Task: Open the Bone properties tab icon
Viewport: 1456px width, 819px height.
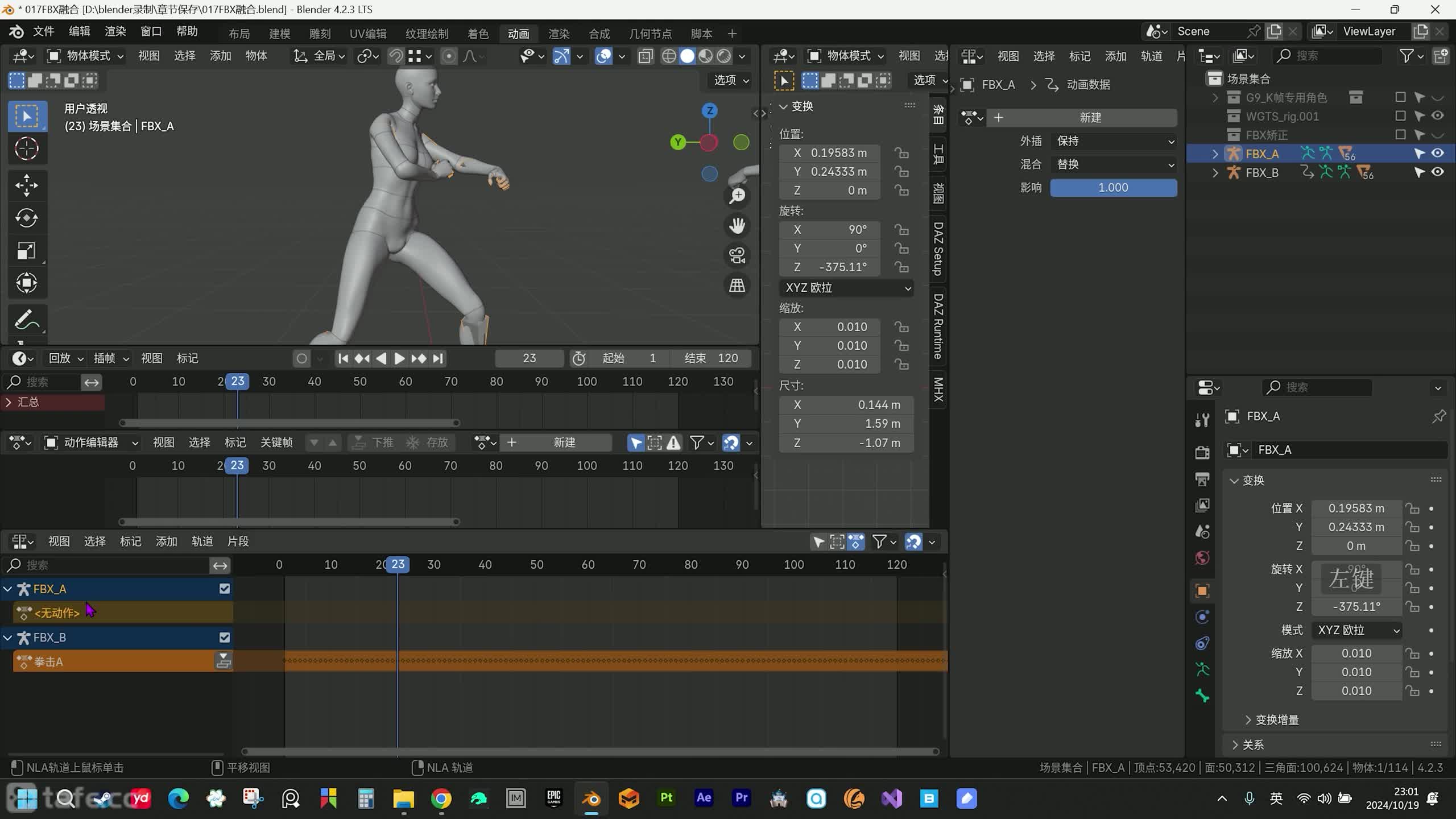Action: (x=1202, y=696)
